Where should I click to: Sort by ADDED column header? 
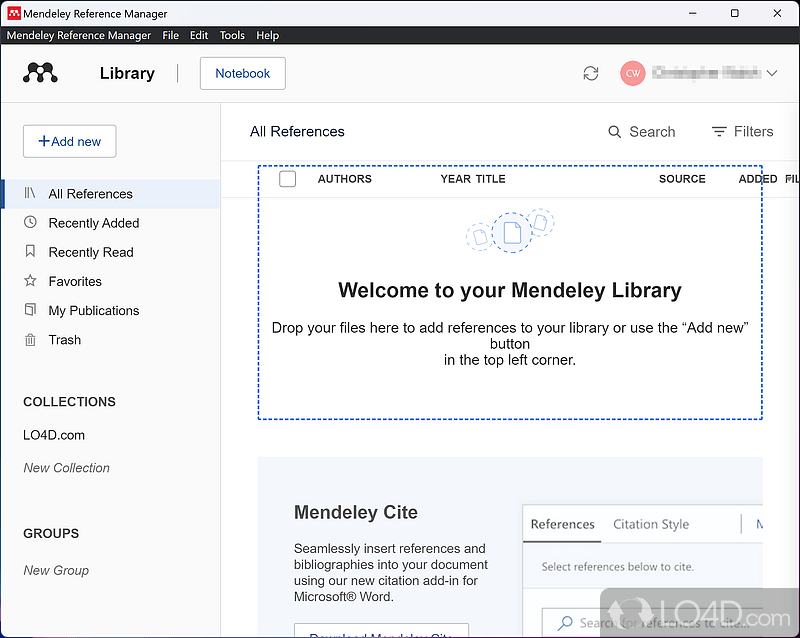click(x=757, y=179)
